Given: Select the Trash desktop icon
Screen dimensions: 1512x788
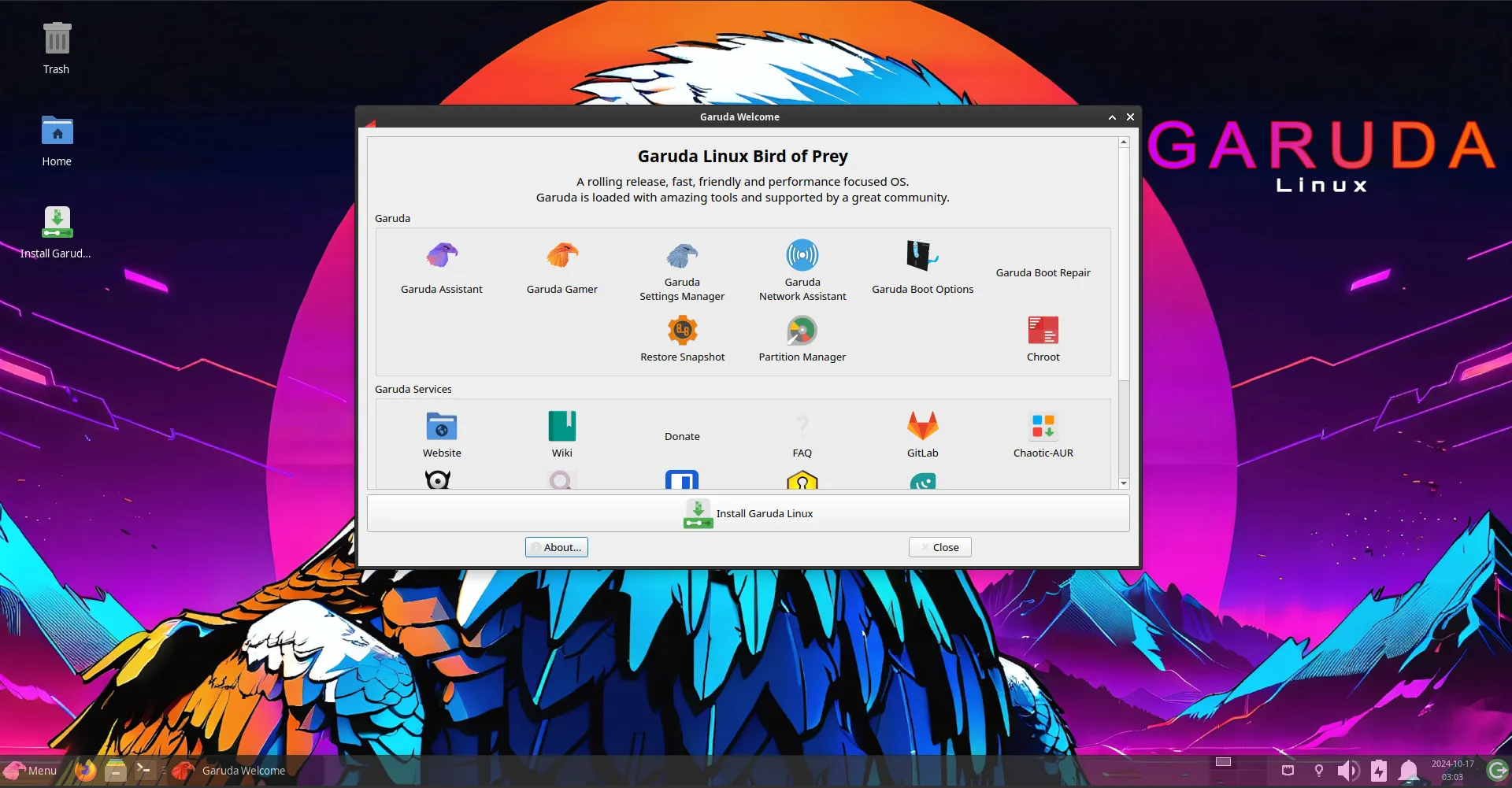Looking at the screenshot, I should point(57,47).
